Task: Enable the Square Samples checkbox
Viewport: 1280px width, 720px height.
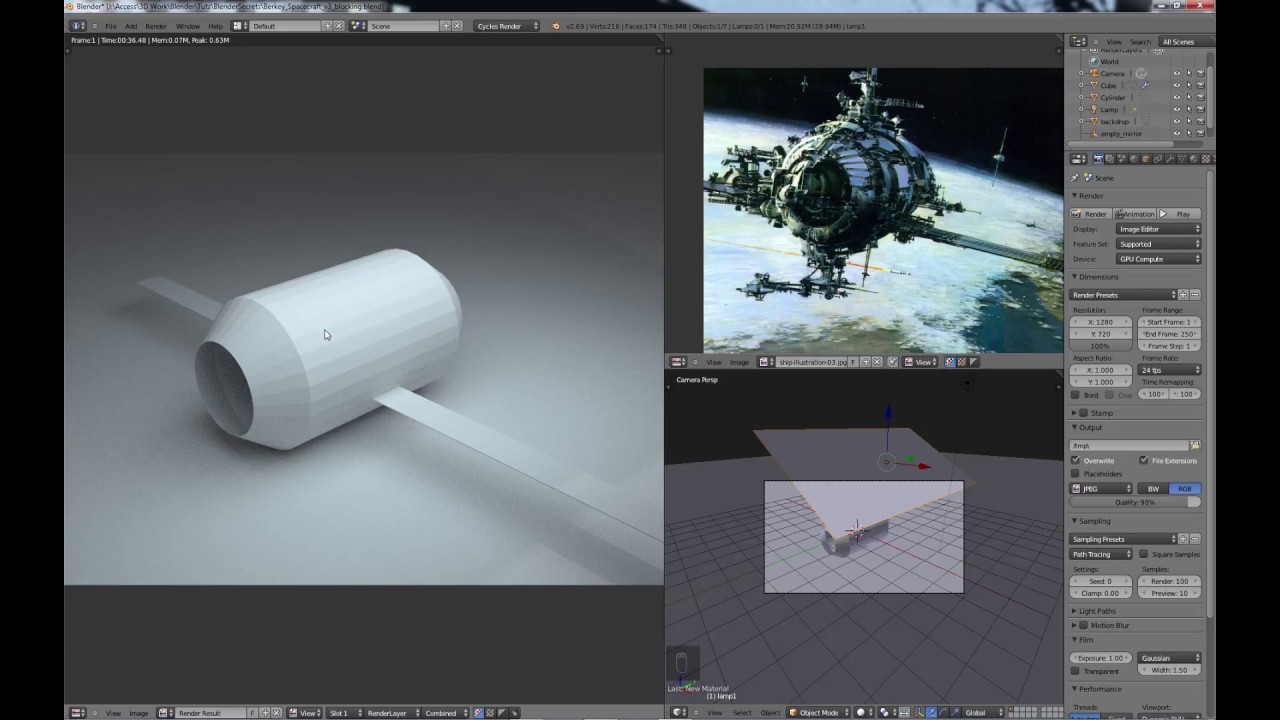Action: [x=1144, y=554]
